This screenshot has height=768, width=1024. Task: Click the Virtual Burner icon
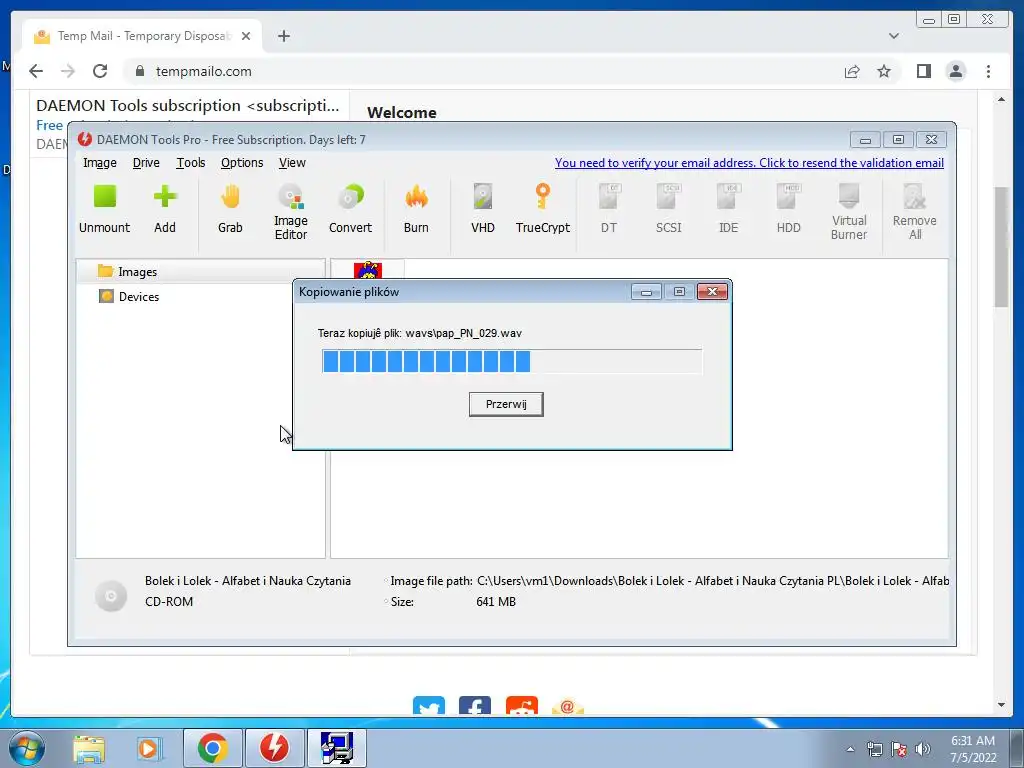[x=849, y=212]
